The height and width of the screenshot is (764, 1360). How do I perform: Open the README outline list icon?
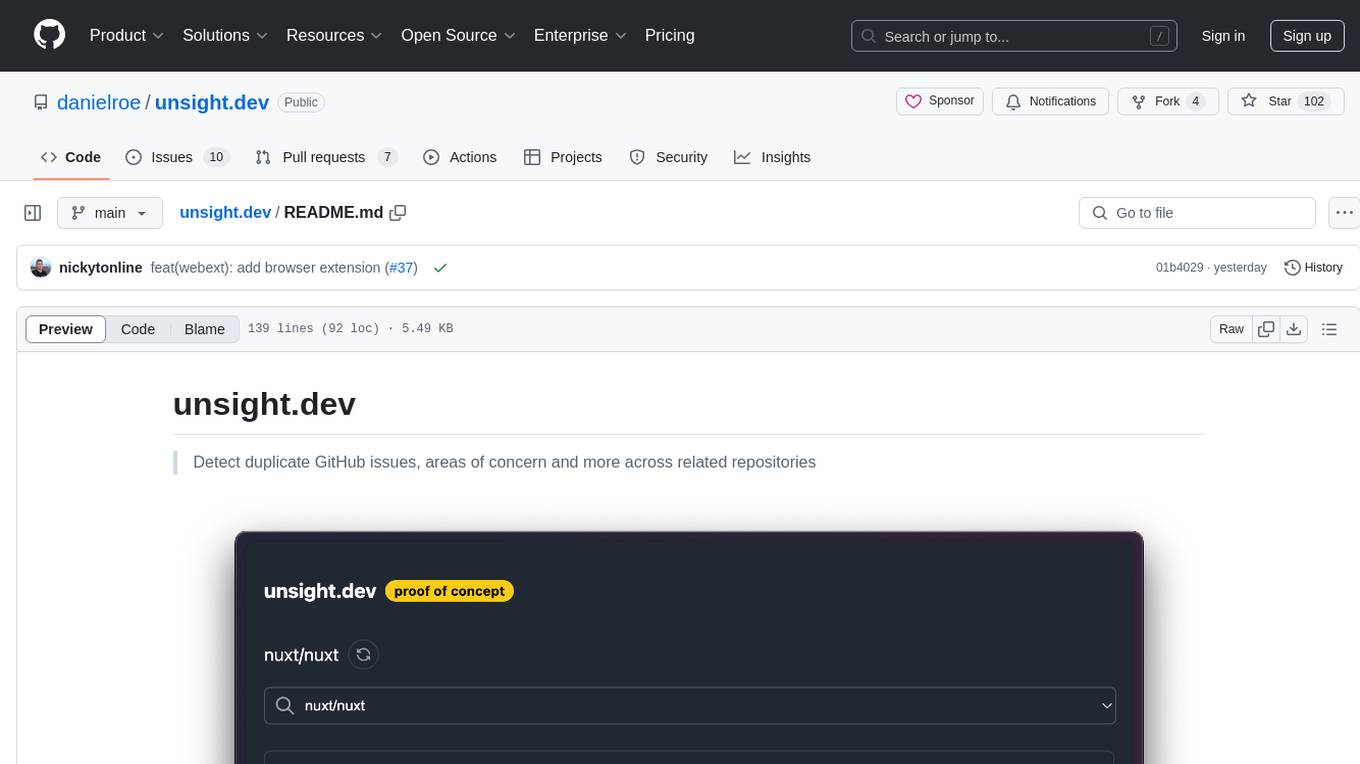[x=1329, y=329]
